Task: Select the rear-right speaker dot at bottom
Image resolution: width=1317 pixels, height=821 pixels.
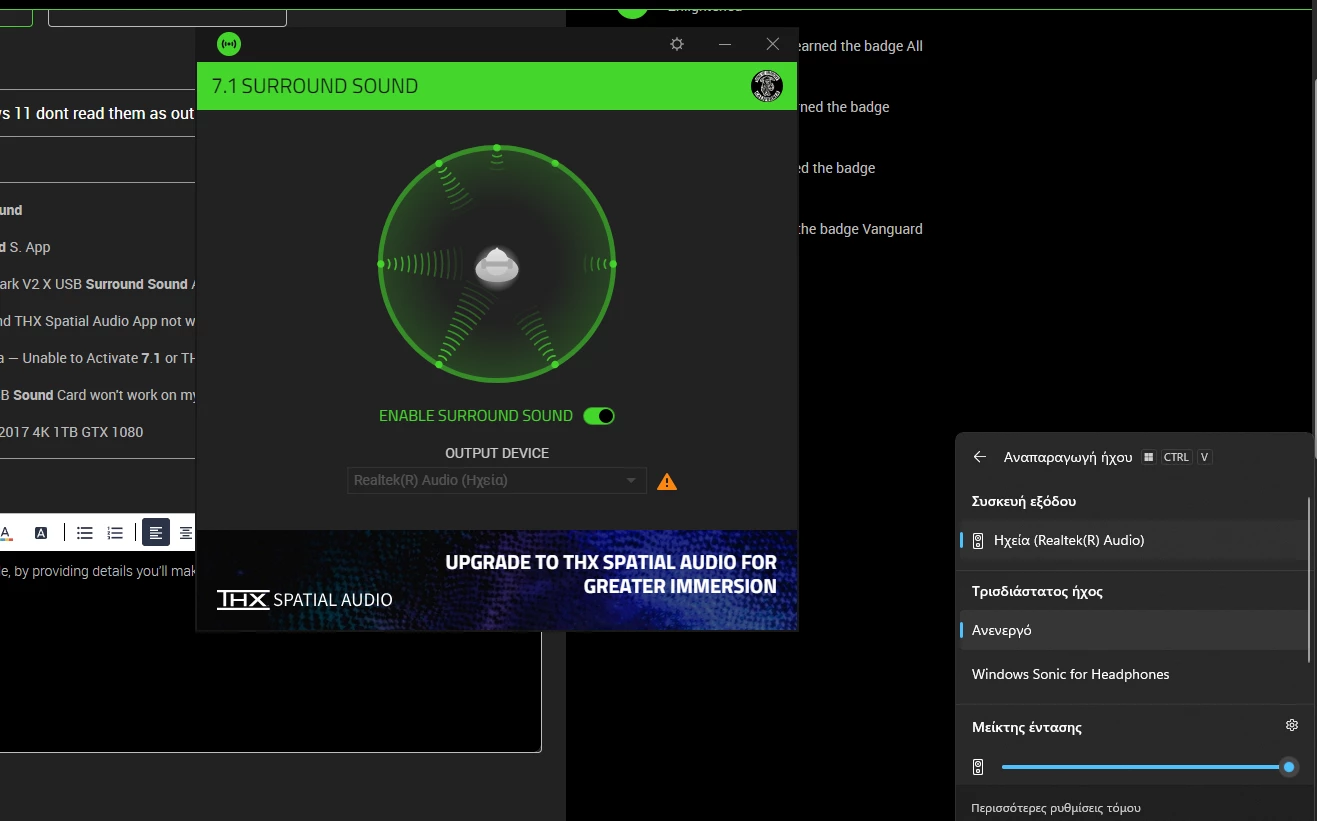Action: point(555,364)
